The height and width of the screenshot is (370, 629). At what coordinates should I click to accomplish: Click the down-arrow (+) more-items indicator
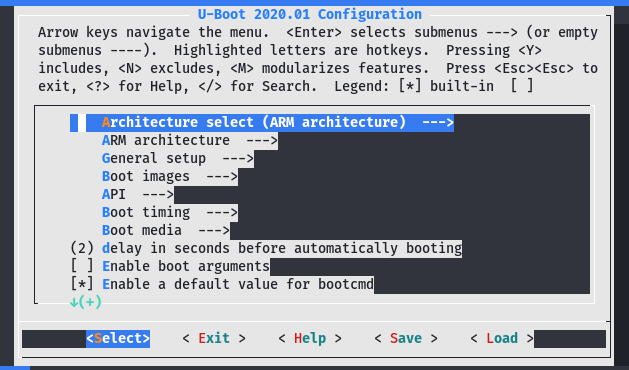coord(86,302)
